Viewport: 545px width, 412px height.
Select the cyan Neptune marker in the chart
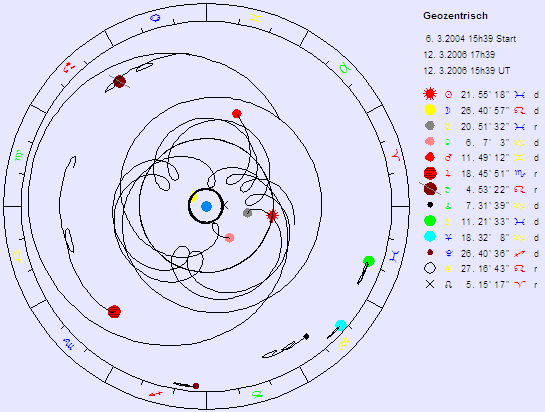pos(341,325)
